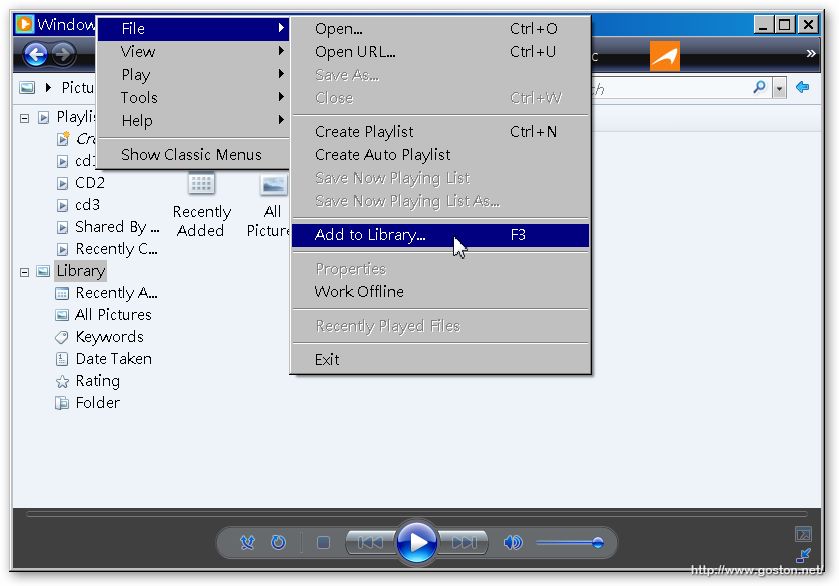
Task: Switch to compact mode icon
Action: coord(803,555)
